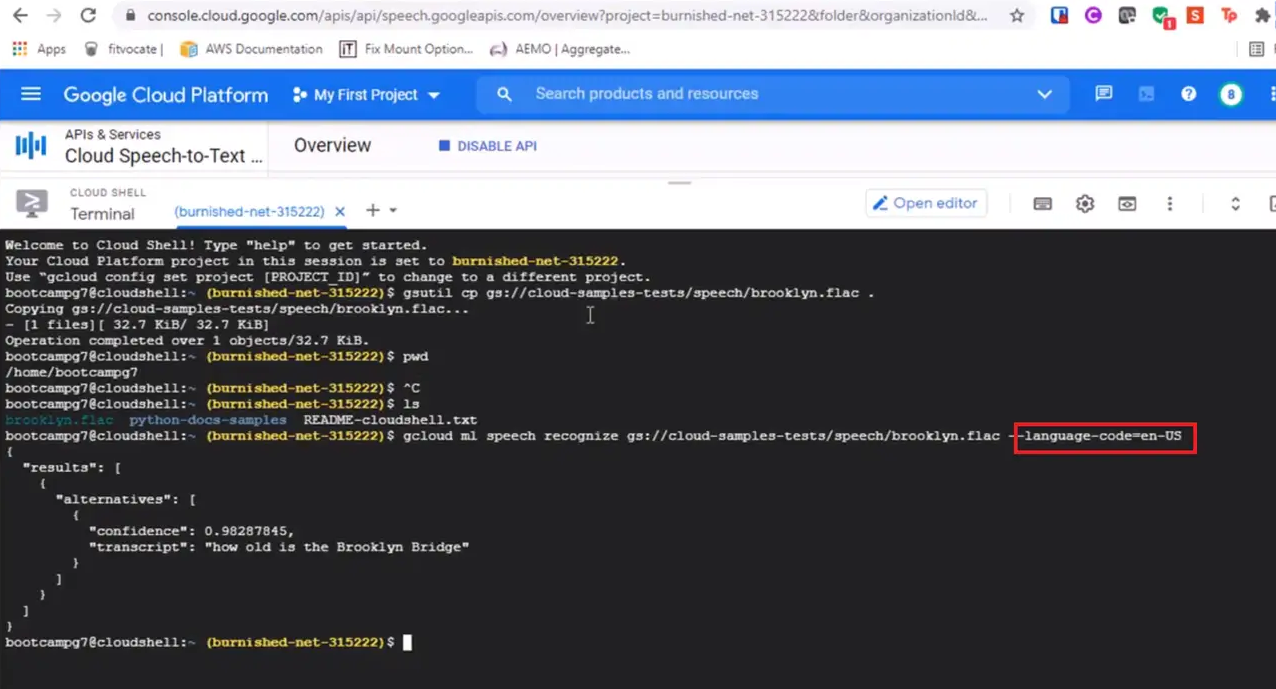Viewport: 1276px width, 689px height.
Task: Open the Cloud Shell three-dot more menu
Action: click(1169, 204)
